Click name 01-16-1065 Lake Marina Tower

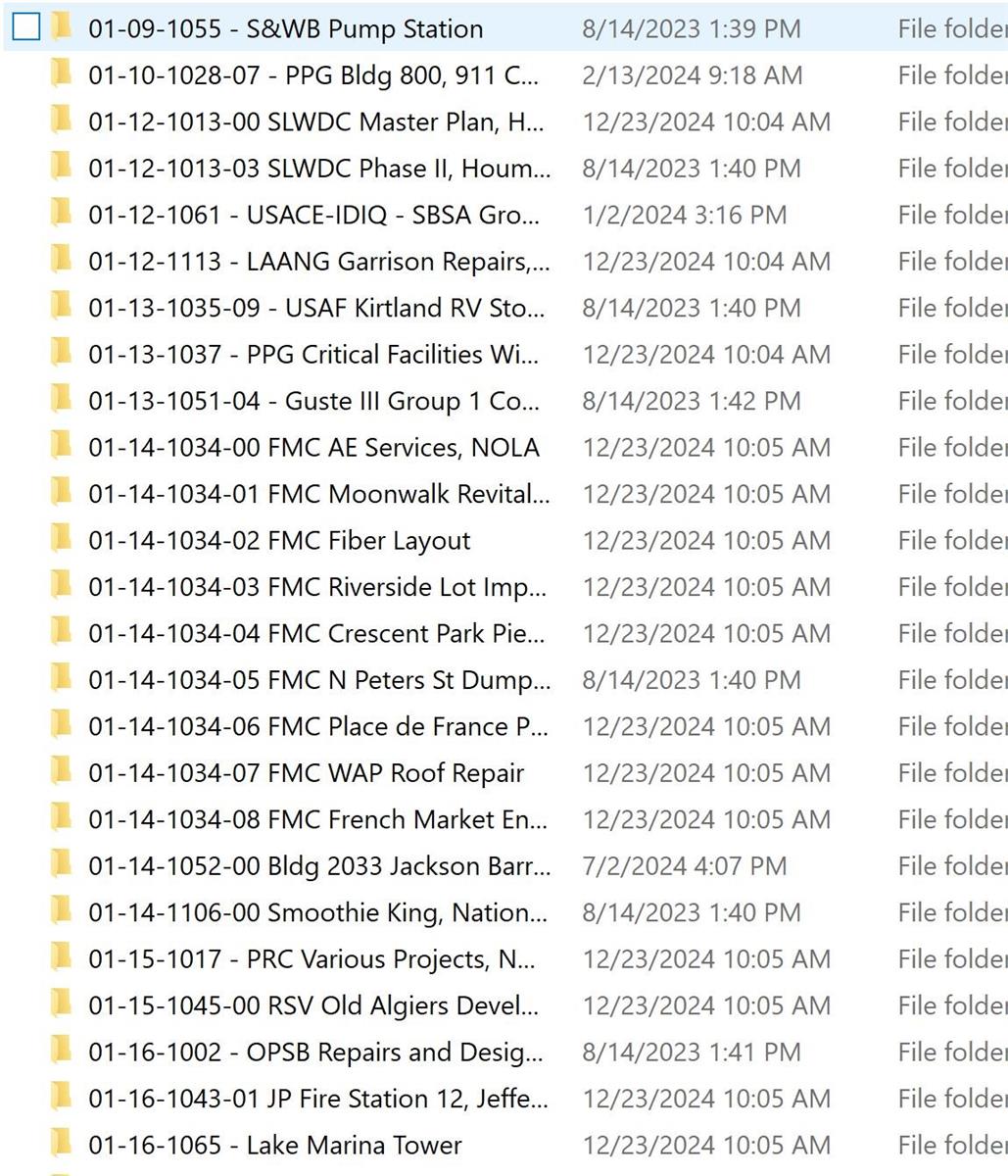[275, 1146]
